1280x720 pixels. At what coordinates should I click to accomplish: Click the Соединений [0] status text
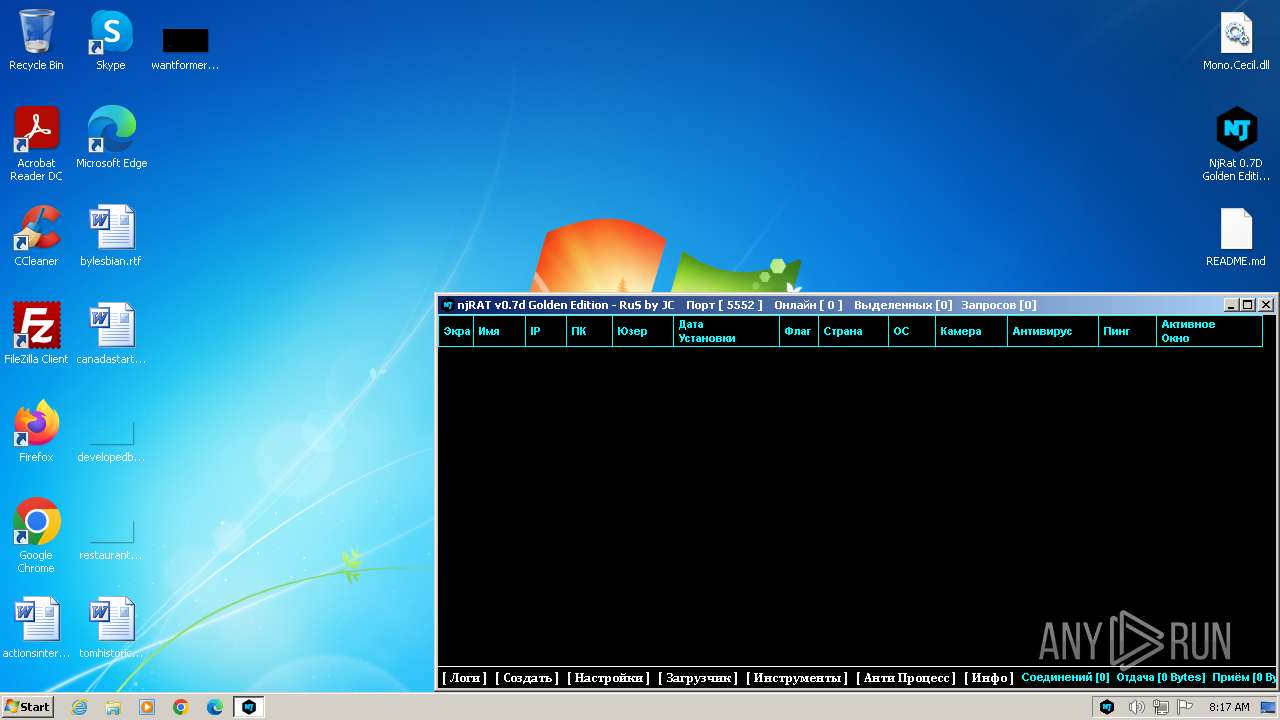1065,678
